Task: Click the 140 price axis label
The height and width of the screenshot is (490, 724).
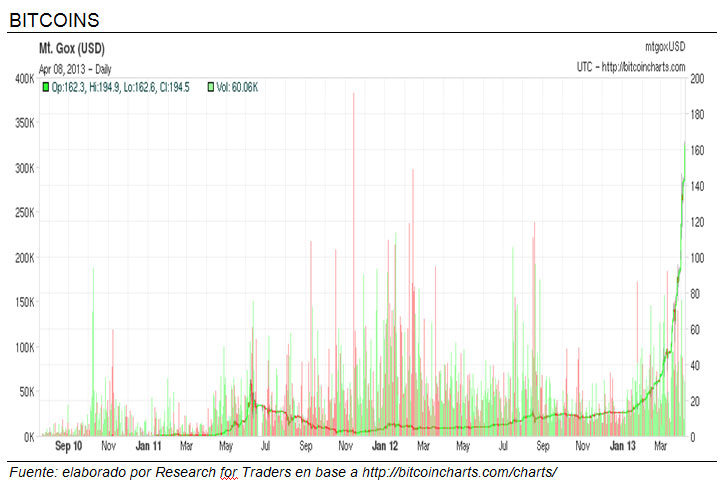Action: click(x=697, y=186)
